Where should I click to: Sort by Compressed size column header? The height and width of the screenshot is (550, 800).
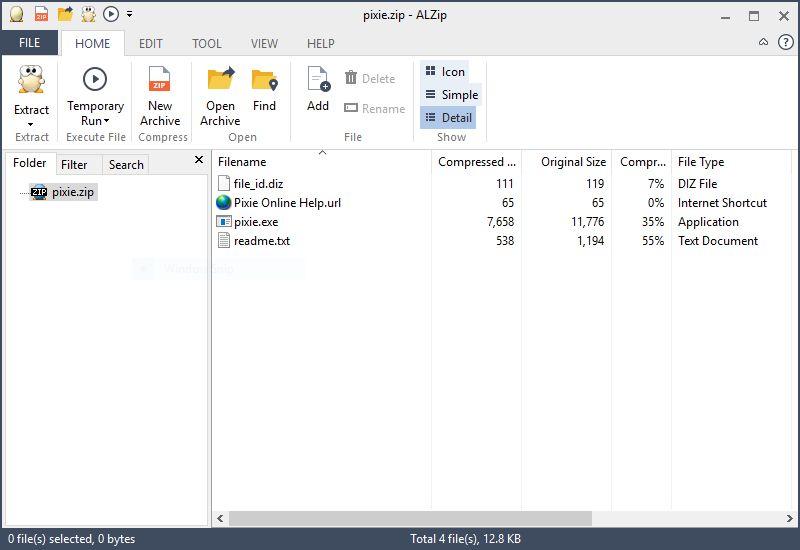pos(477,162)
